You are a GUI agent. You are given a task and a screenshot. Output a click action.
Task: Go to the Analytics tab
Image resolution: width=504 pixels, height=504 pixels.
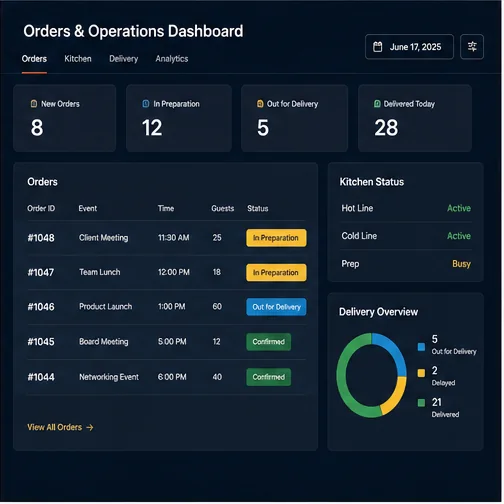click(172, 59)
